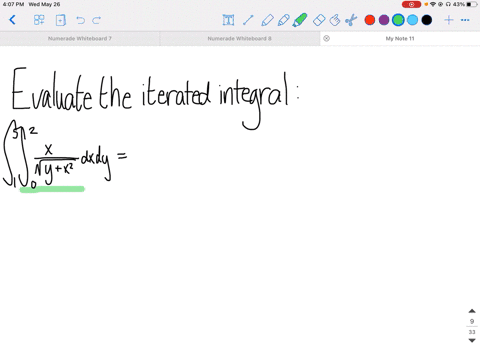Choose the green color swatch

[398, 20]
